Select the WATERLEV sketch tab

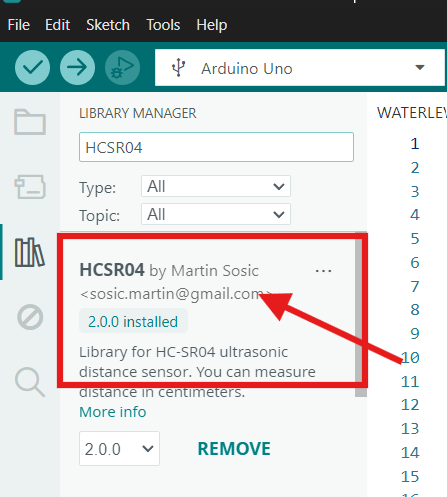[x=412, y=113]
